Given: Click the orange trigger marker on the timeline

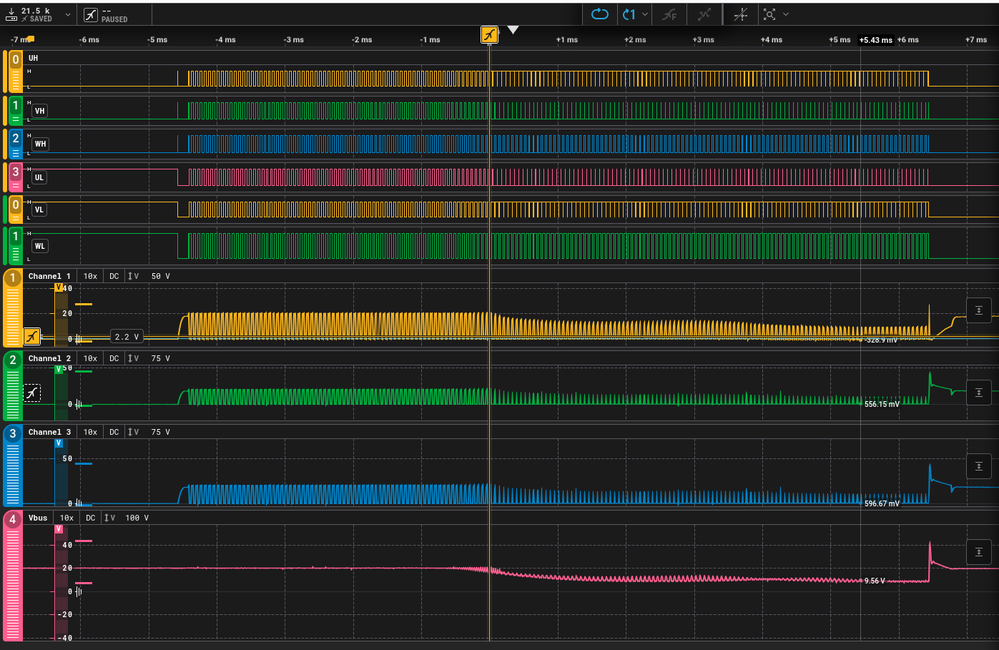Looking at the screenshot, I should tap(489, 35).
